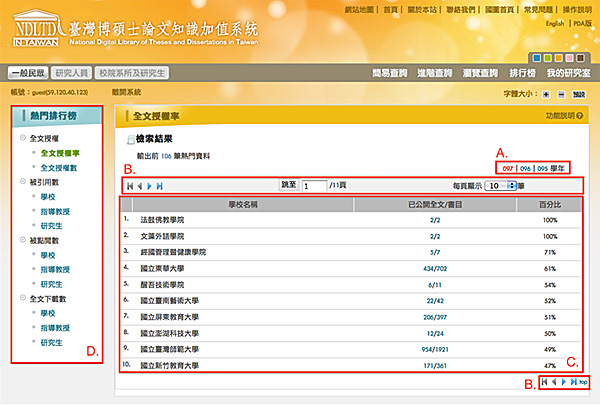Jump to last page using top pager

pyautogui.click(x=159, y=186)
